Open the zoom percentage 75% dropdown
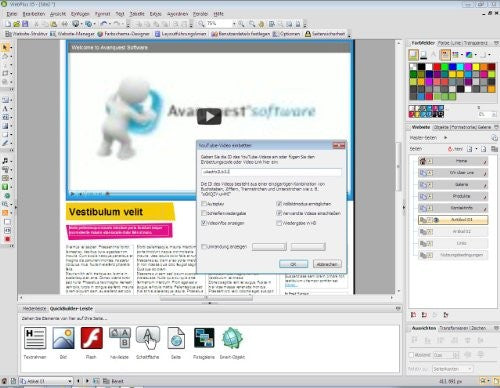Screen dimensions: 500x388 [x=234, y=24]
